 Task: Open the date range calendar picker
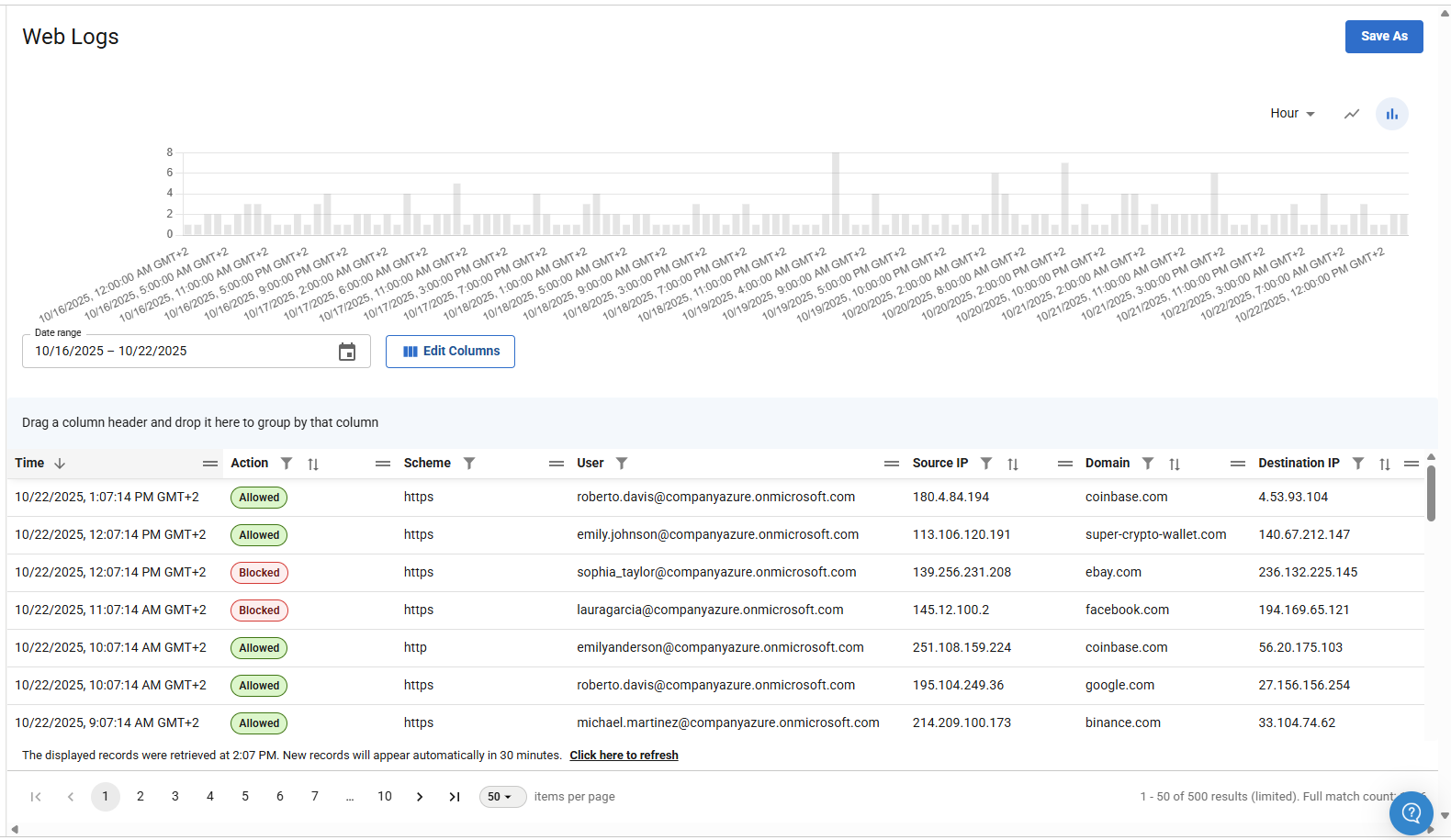tap(346, 352)
